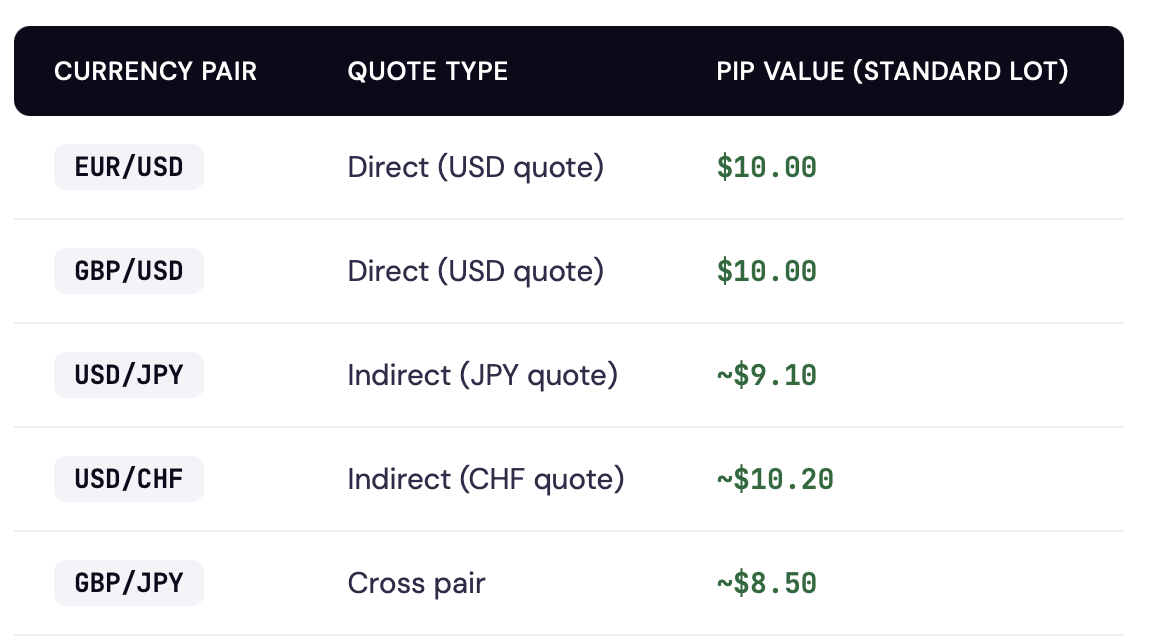Click the dark table header bar
Screen dimensions: 1150x644
point(569,71)
